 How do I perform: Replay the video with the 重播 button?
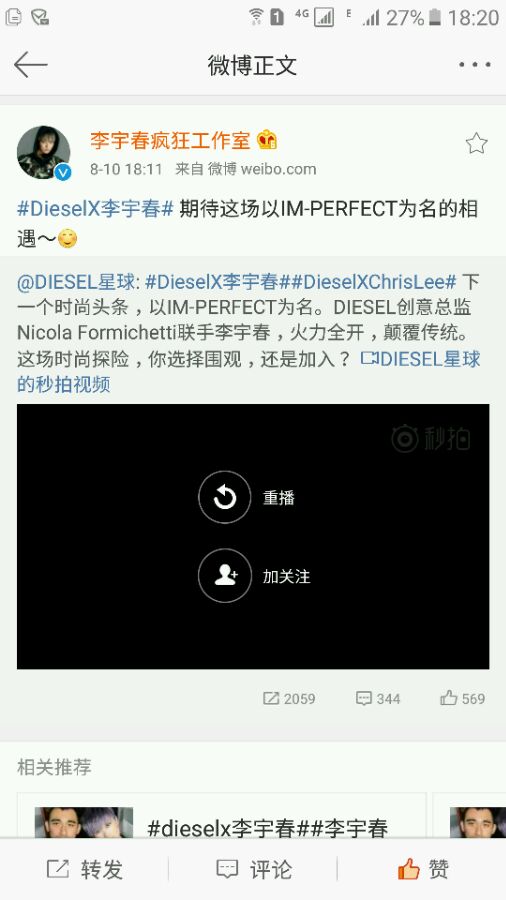224,497
